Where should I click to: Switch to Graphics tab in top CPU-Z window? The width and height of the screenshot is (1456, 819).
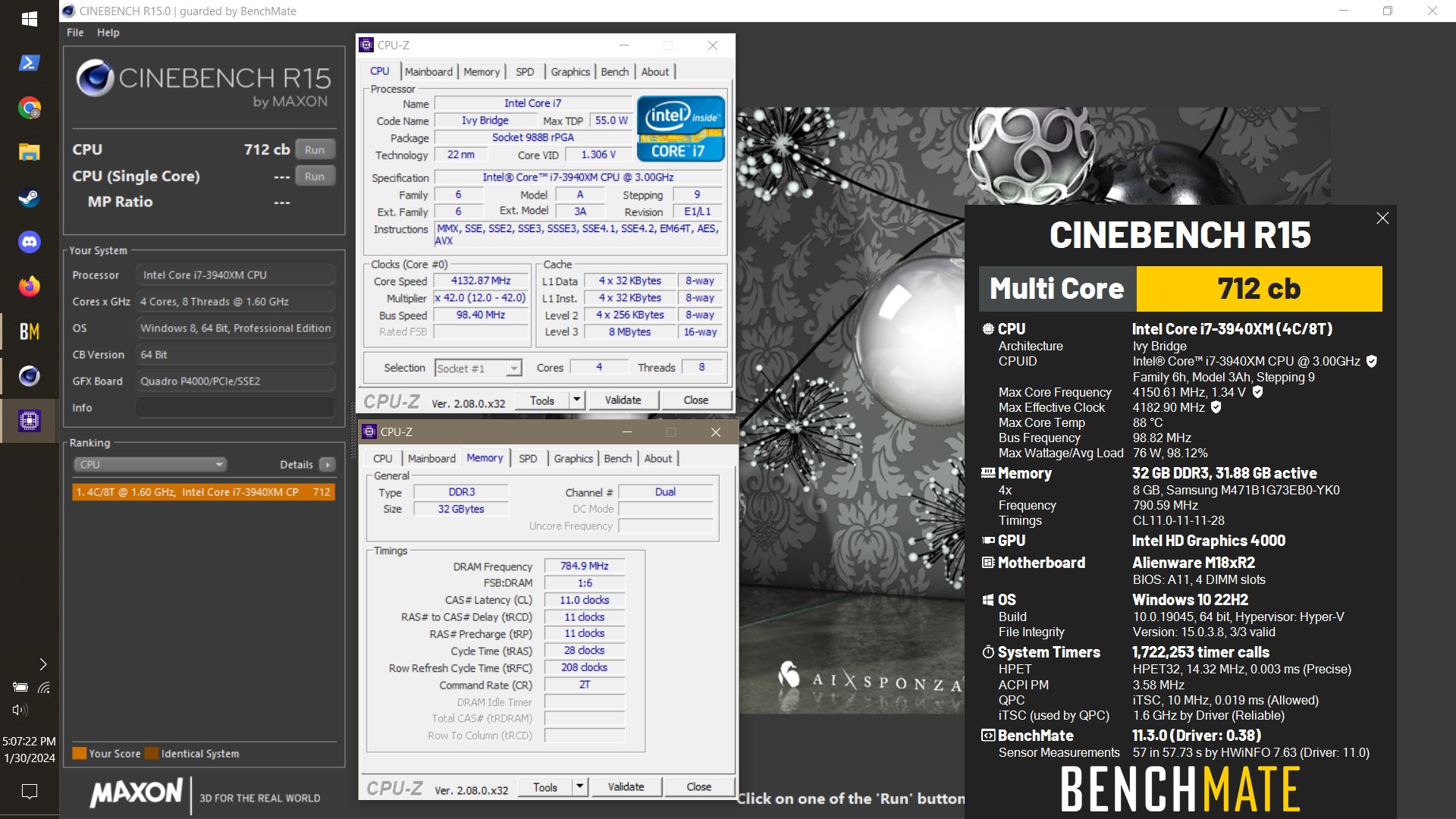(x=570, y=71)
